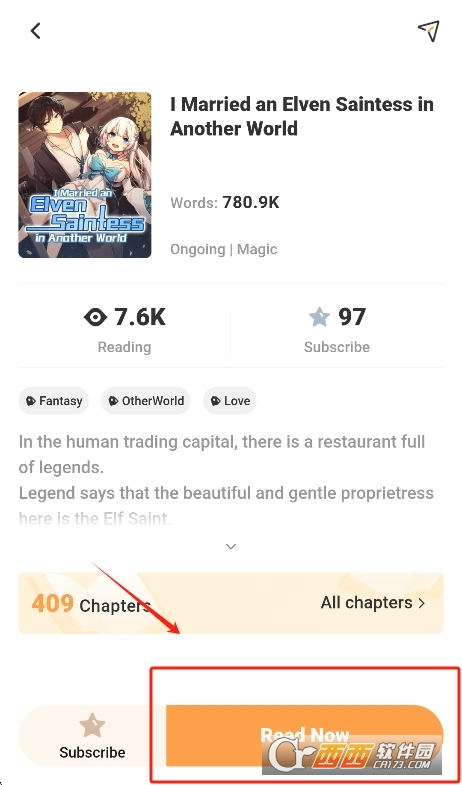Tap the orange Read Now button
The width and height of the screenshot is (462, 785).
coord(304,736)
